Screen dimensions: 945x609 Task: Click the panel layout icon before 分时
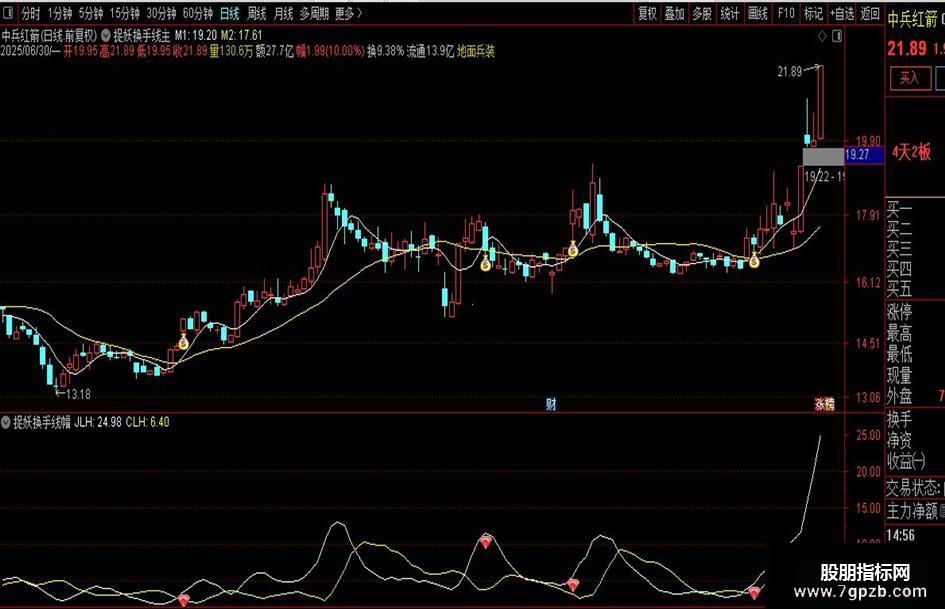(8, 13)
